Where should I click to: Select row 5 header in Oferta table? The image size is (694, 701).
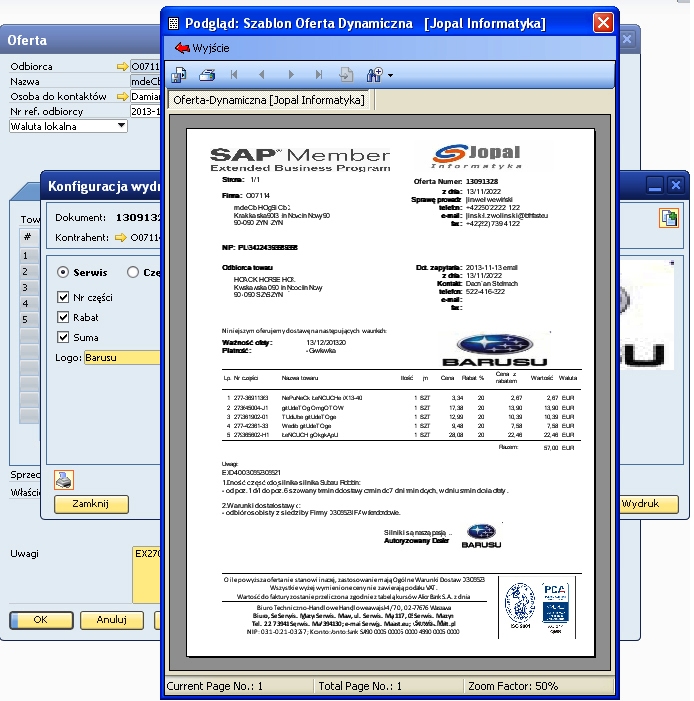coord(30,319)
